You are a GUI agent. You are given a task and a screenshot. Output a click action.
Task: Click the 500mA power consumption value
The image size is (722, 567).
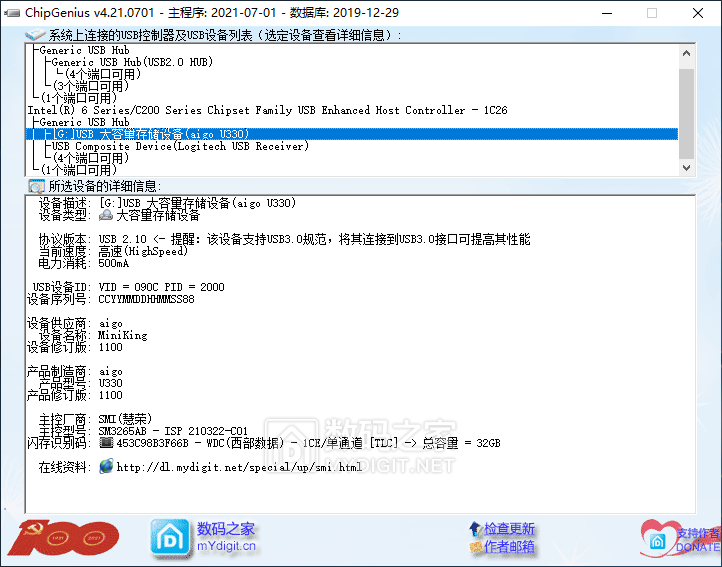pos(113,263)
